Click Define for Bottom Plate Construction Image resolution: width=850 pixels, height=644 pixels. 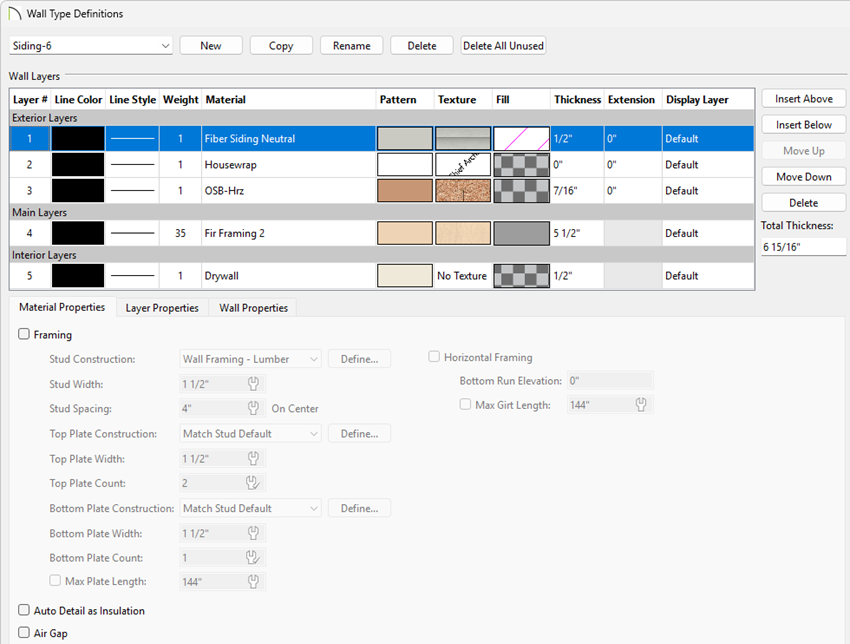(359, 508)
